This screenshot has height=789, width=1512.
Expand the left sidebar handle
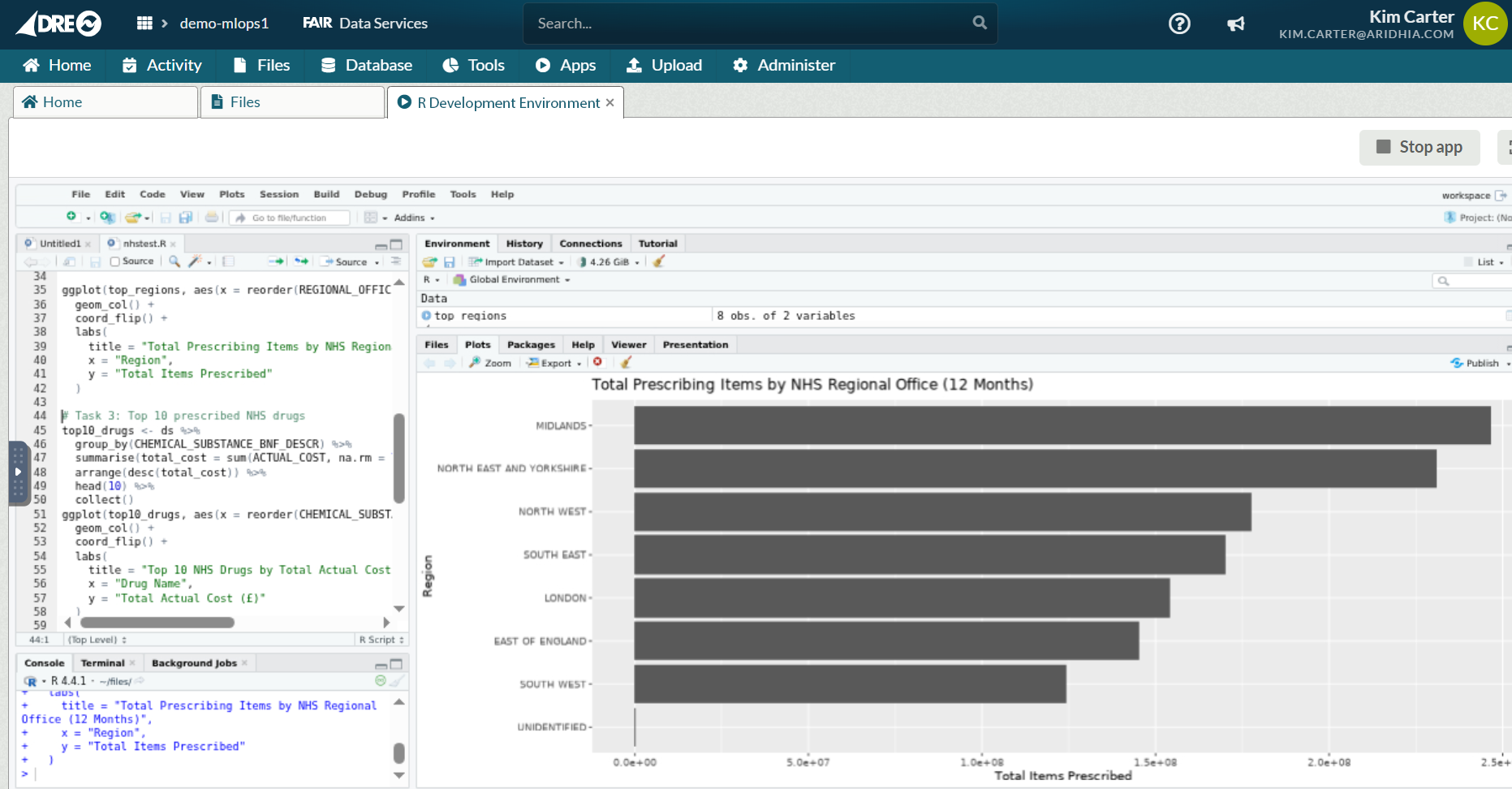pyautogui.click(x=18, y=472)
